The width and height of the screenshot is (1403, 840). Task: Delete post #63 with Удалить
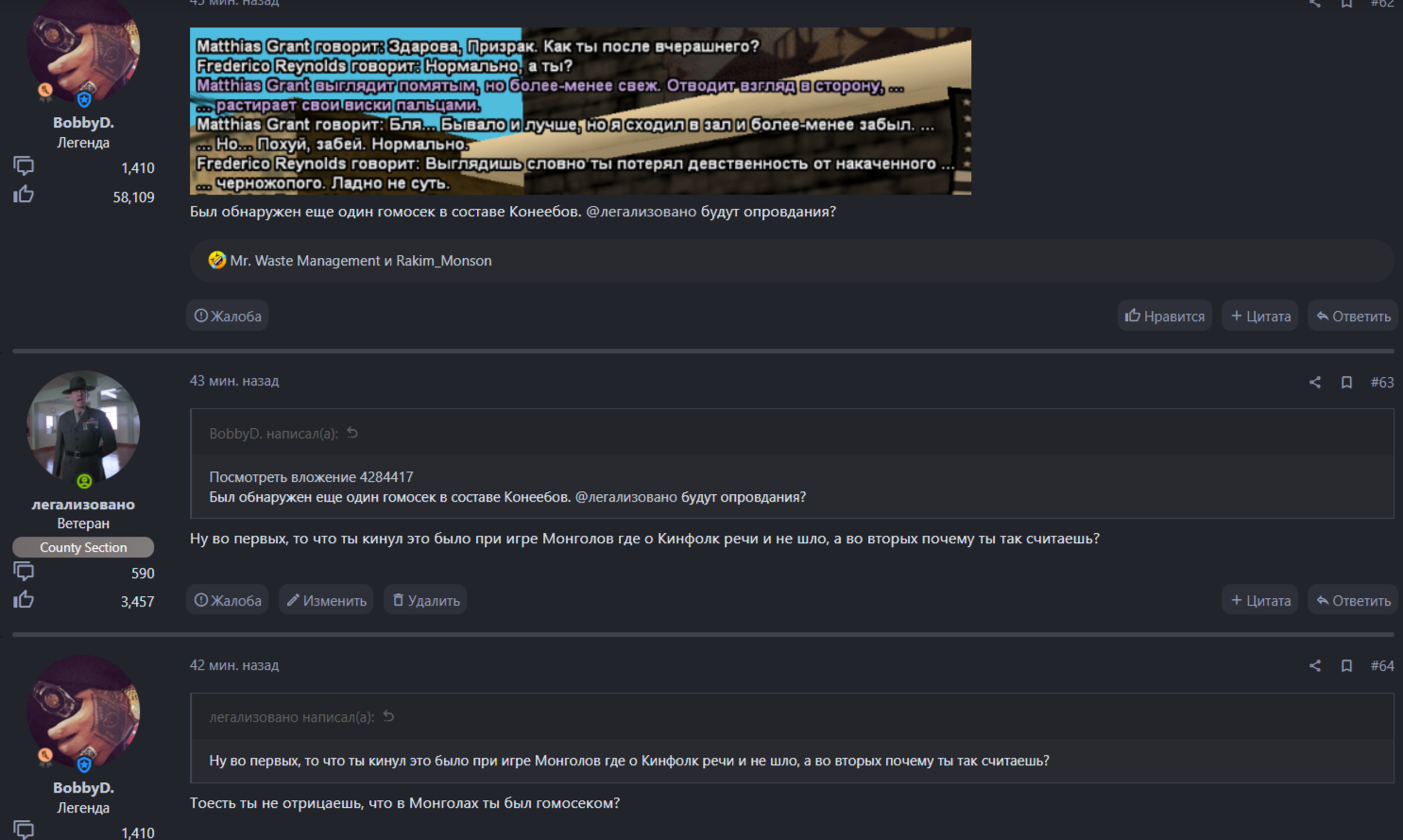click(425, 600)
